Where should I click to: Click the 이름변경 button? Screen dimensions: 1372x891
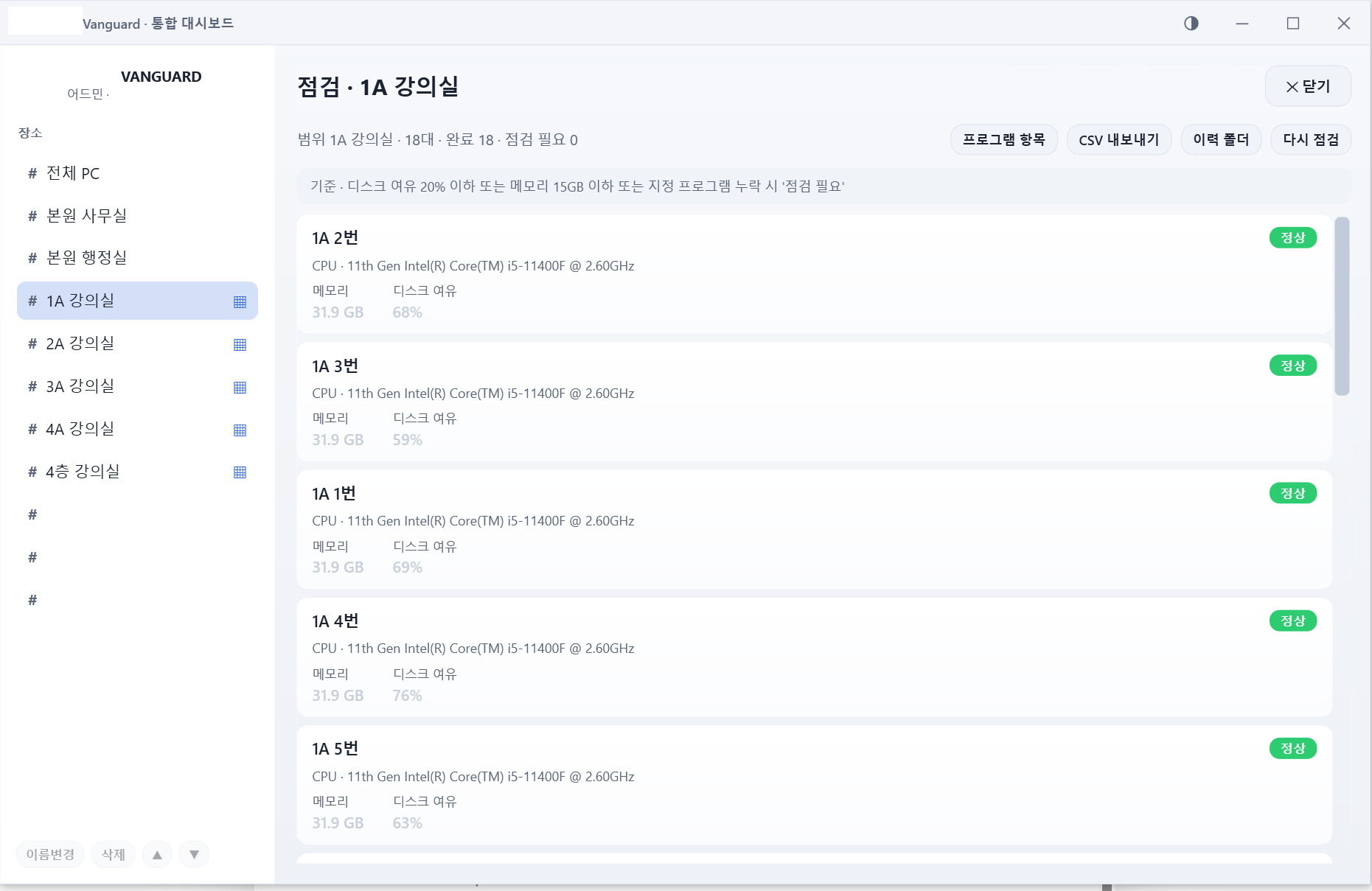[50, 854]
